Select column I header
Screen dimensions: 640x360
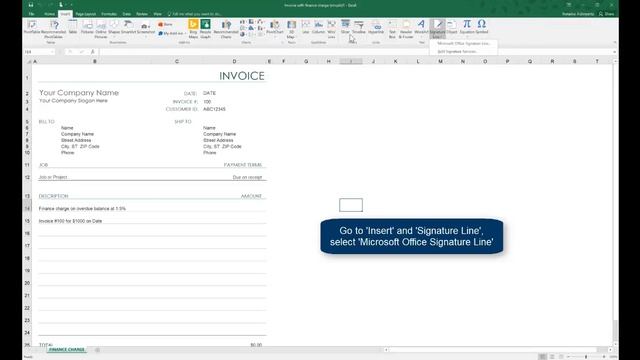pos(351,61)
